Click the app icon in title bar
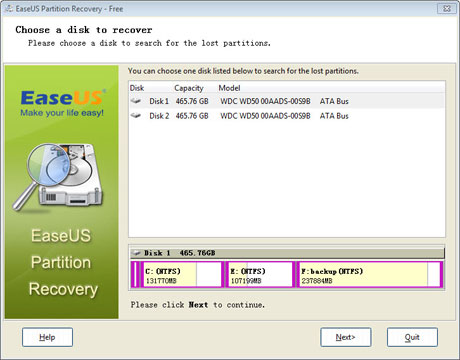The image size is (460, 360). 8,9
